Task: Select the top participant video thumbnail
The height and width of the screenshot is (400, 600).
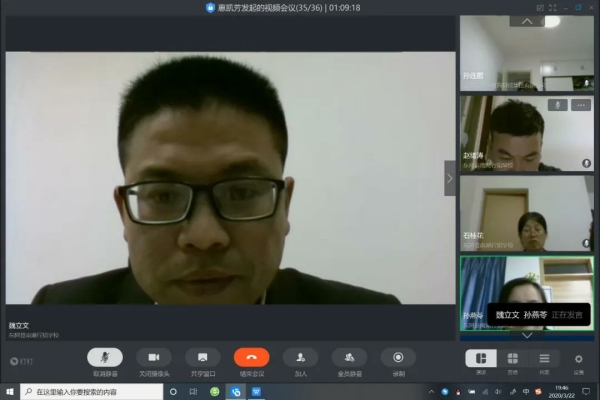Action: 527,53
